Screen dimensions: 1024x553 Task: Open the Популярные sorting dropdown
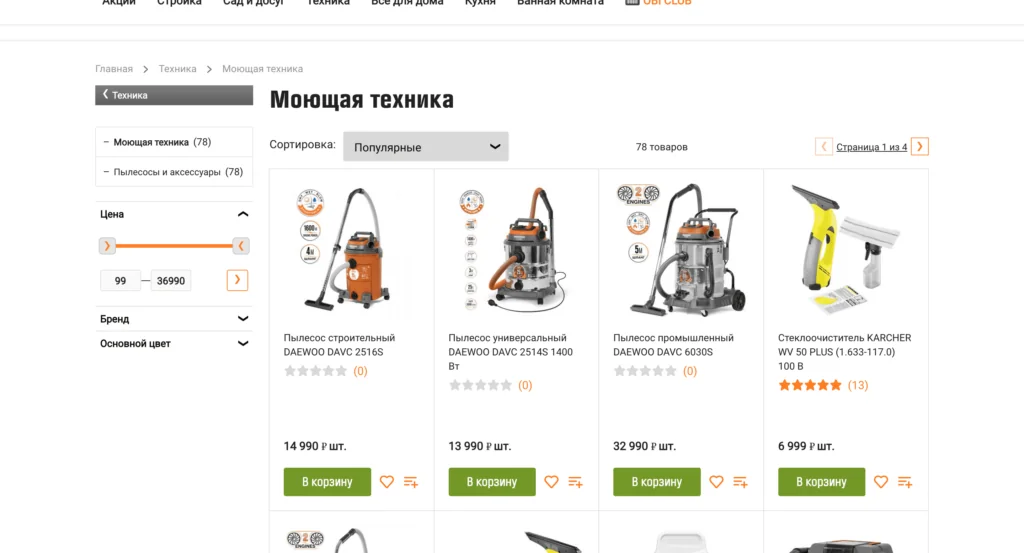426,147
